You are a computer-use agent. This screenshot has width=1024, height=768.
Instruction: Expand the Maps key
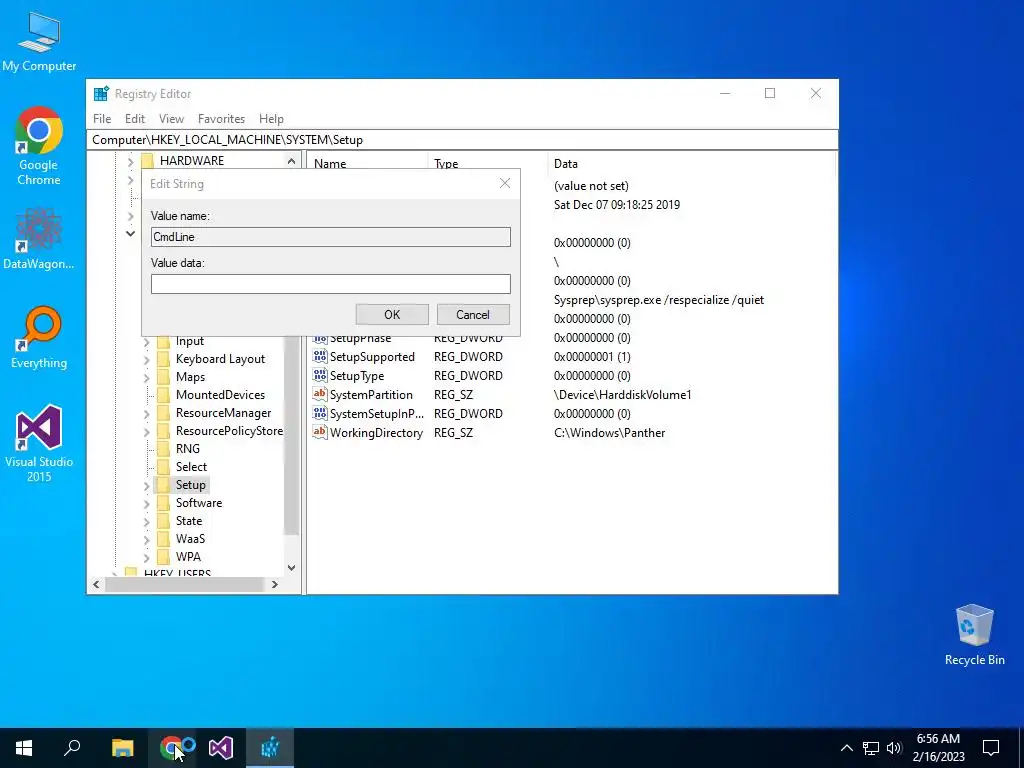point(146,377)
